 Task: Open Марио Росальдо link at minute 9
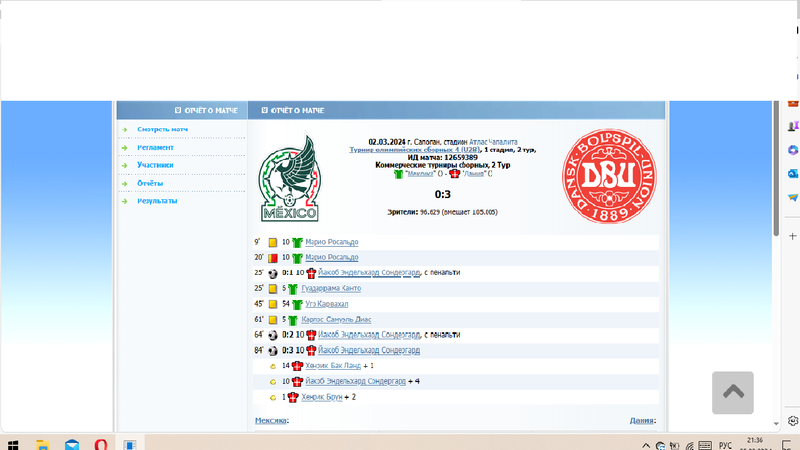pyautogui.click(x=332, y=242)
